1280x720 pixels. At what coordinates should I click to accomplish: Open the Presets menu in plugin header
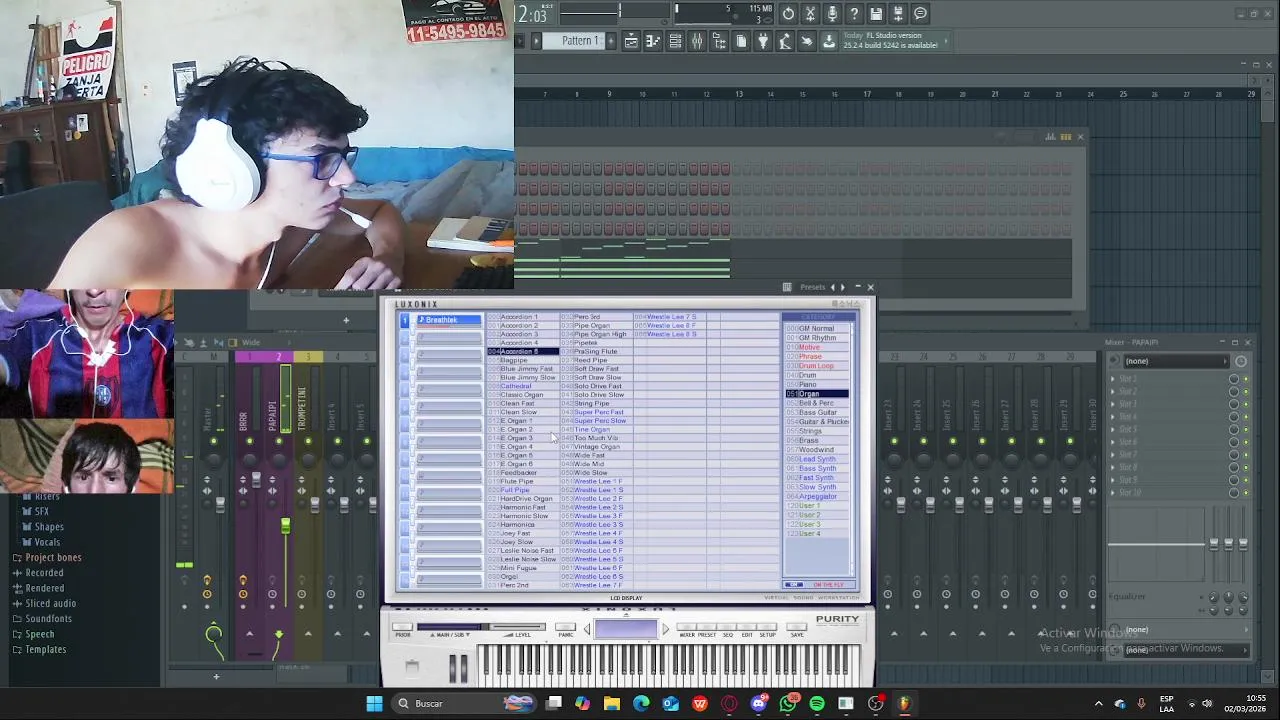812,287
